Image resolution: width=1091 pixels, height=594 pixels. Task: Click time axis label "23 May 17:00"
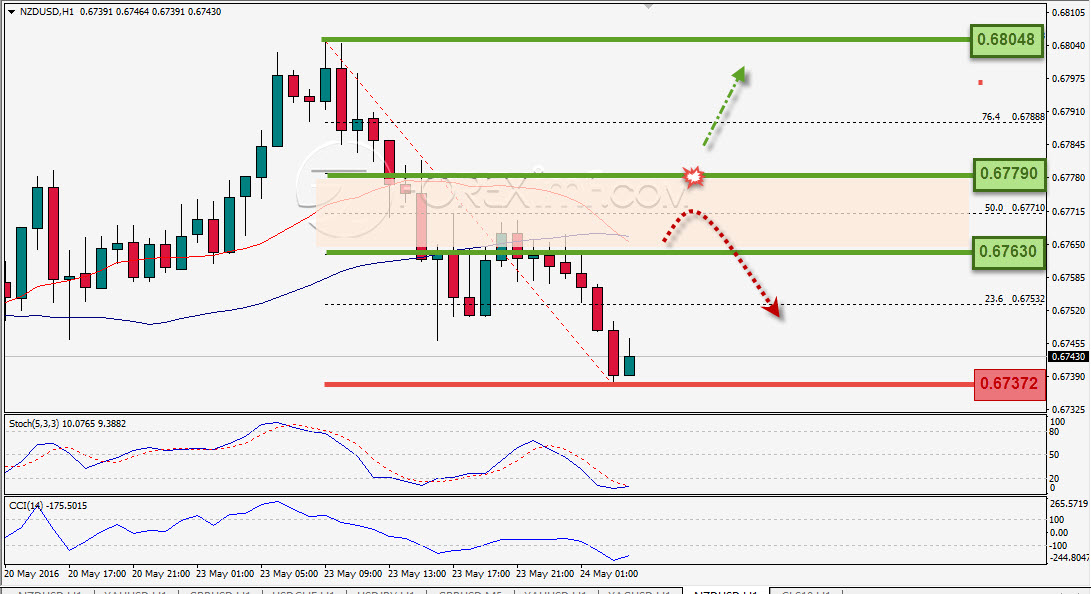coord(481,574)
